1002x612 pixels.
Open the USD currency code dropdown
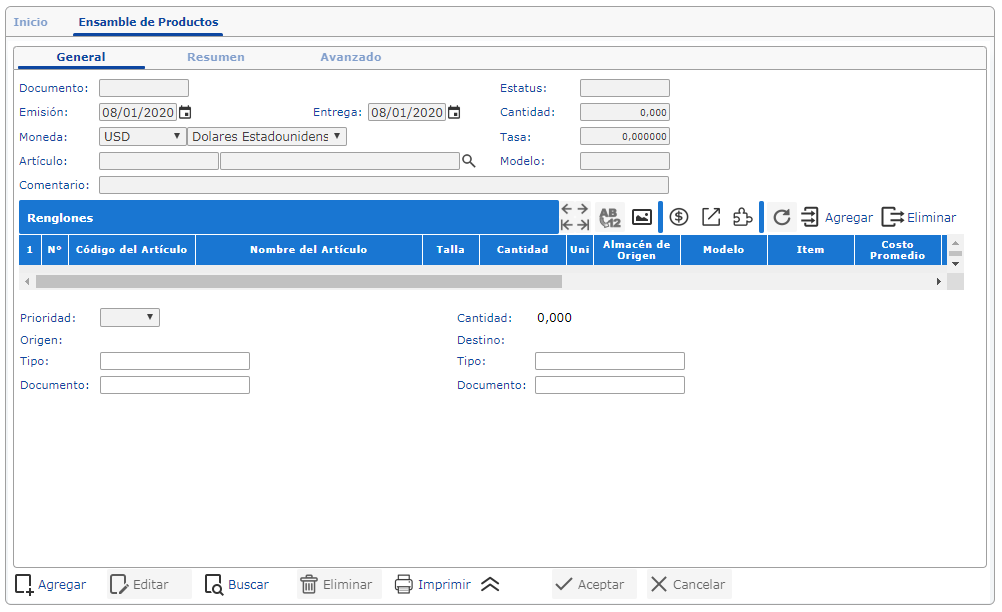pyautogui.click(x=143, y=136)
